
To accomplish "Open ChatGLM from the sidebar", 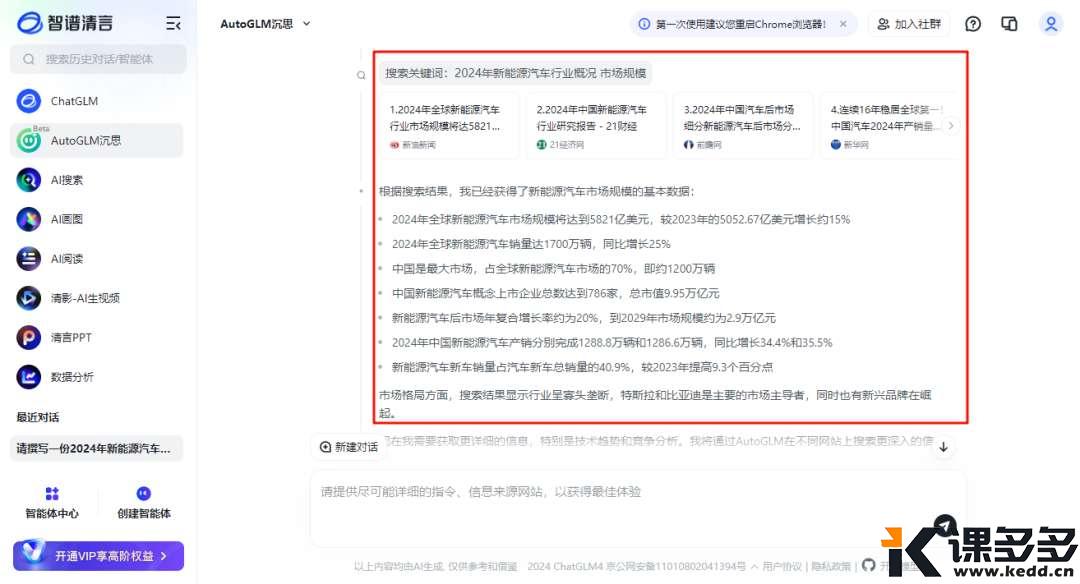I will pos(74,101).
